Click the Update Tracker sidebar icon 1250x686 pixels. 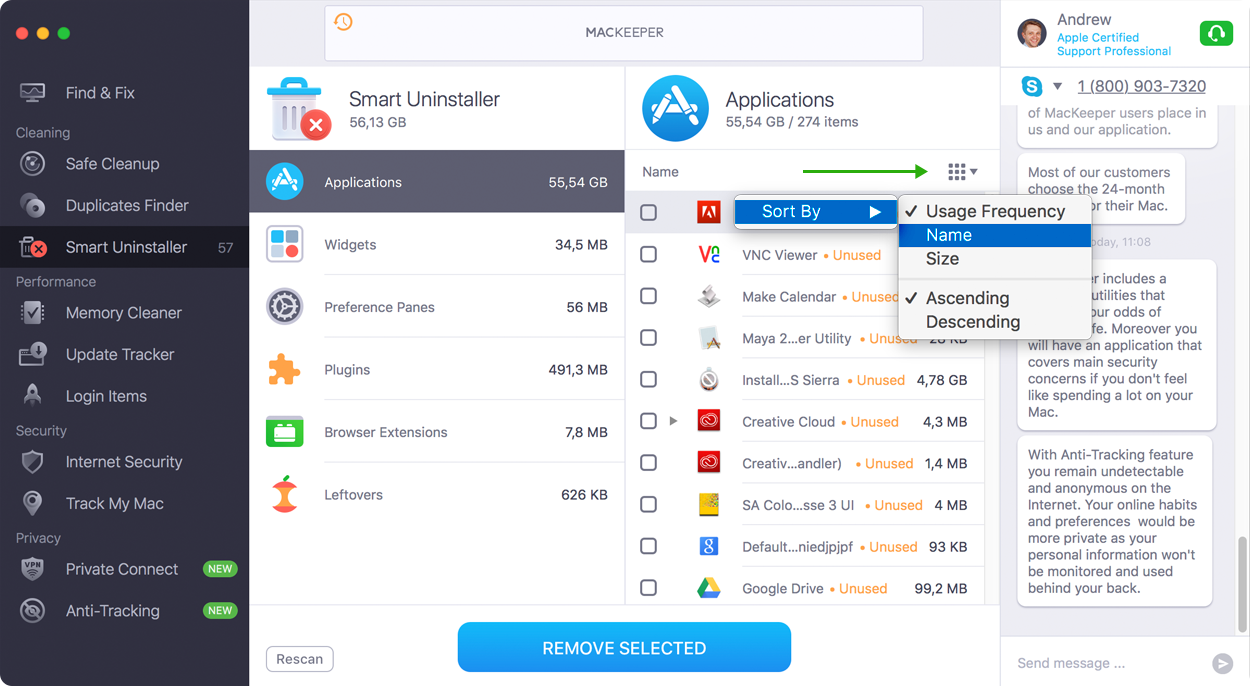(32, 354)
